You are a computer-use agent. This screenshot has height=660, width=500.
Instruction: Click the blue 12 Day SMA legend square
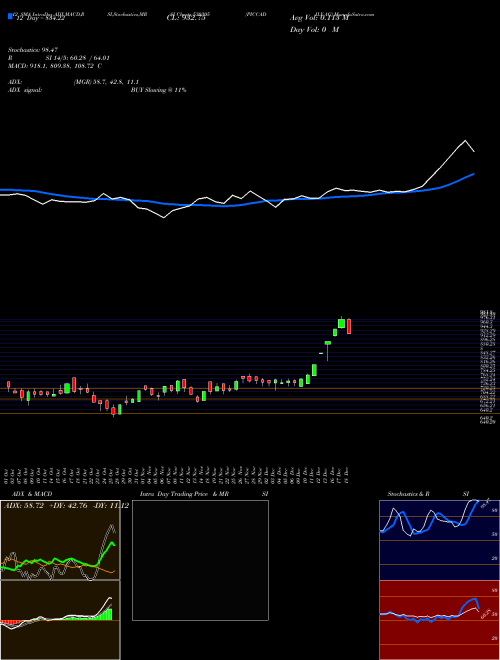[x=10, y=16]
